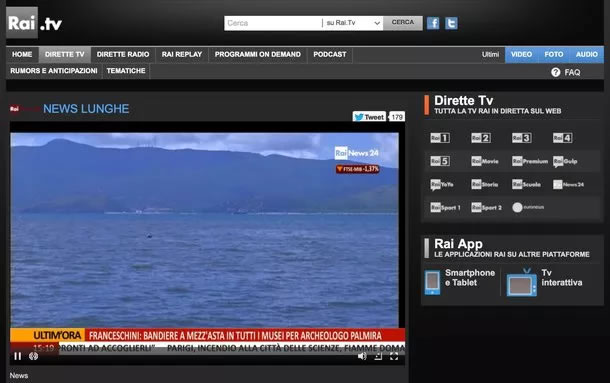This screenshot has height=383, width=610.
Task: Click the Cerca search input field
Action: pos(273,23)
